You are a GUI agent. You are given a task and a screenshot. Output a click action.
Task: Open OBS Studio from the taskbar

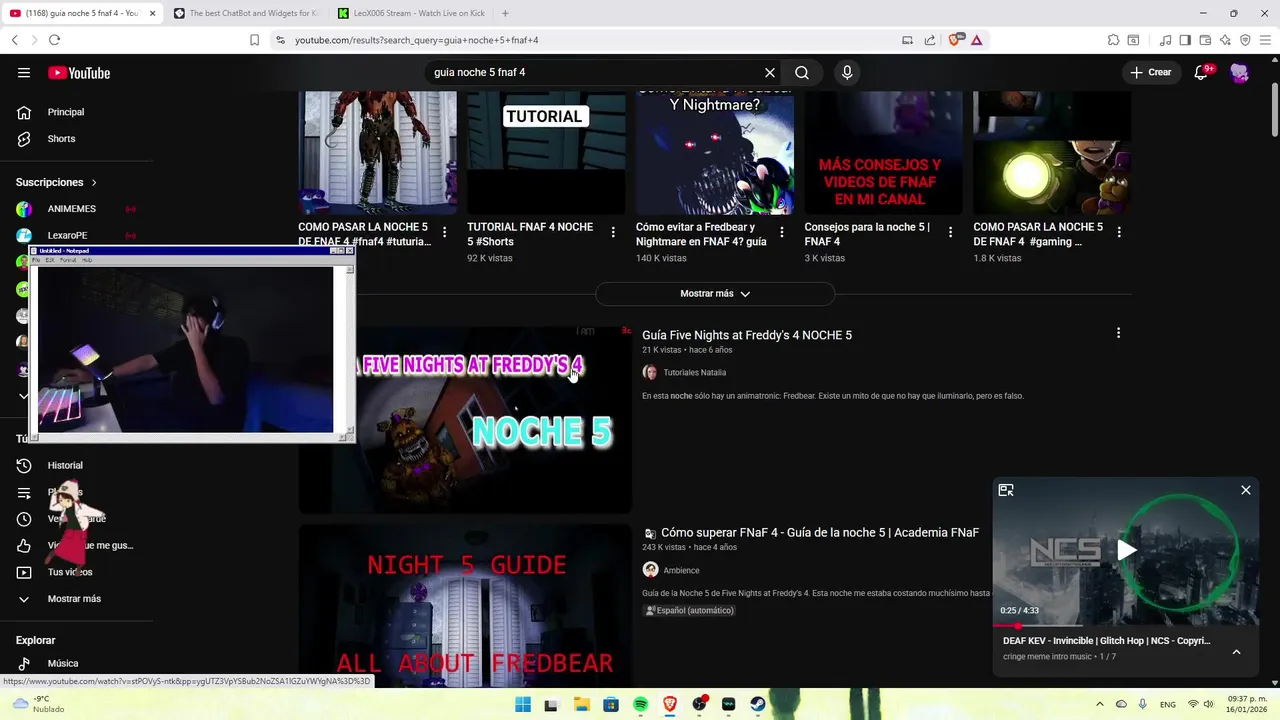(699, 705)
